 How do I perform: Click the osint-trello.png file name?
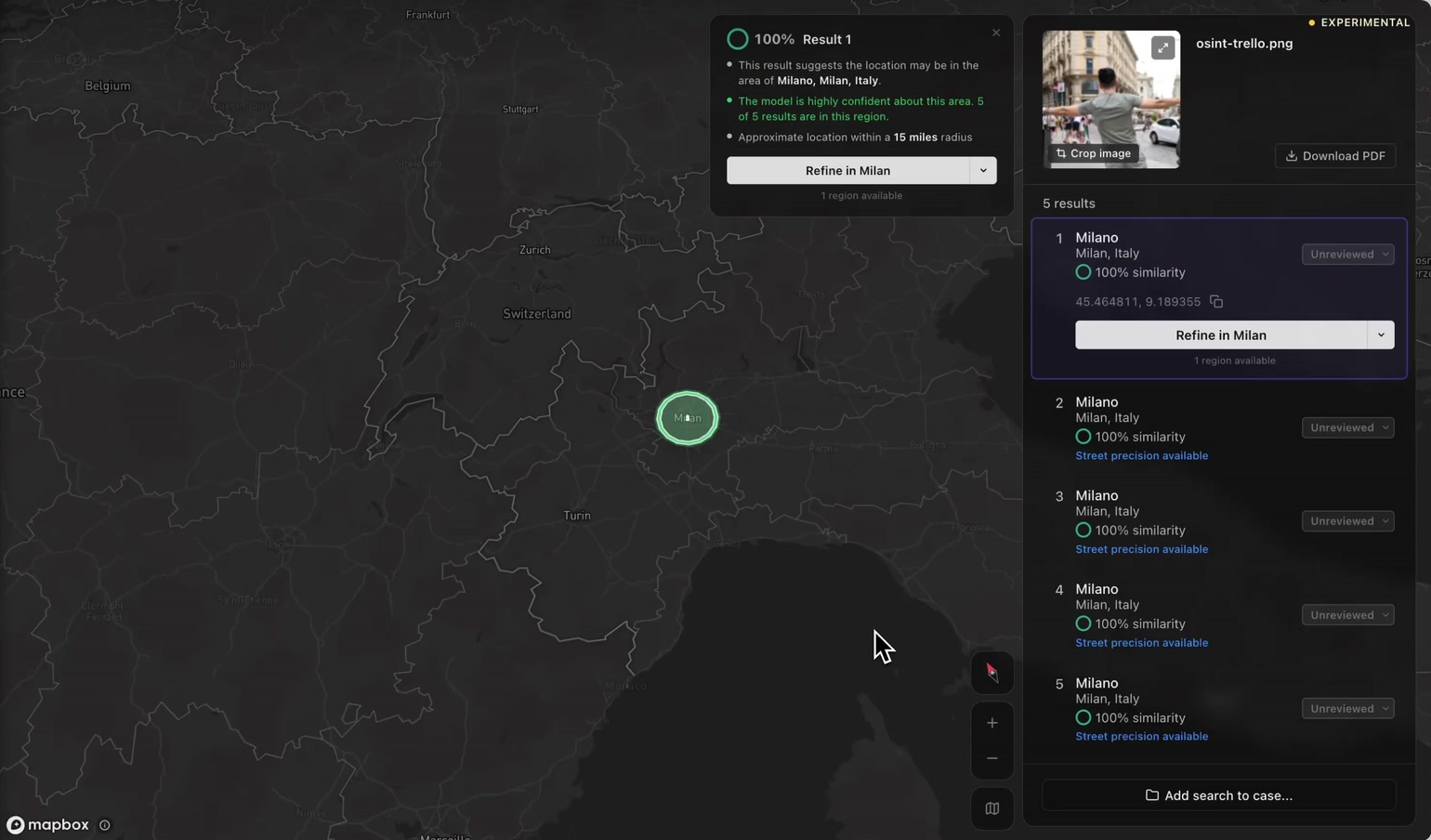point(1244,44)
